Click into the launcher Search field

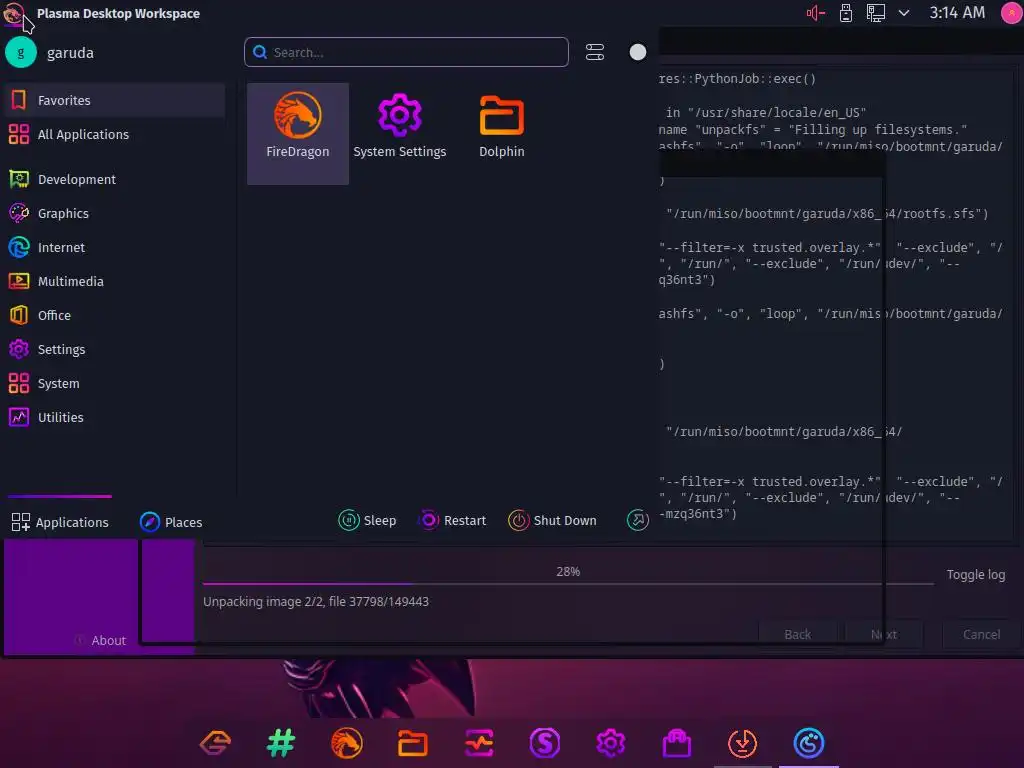[x=406, y=52]
